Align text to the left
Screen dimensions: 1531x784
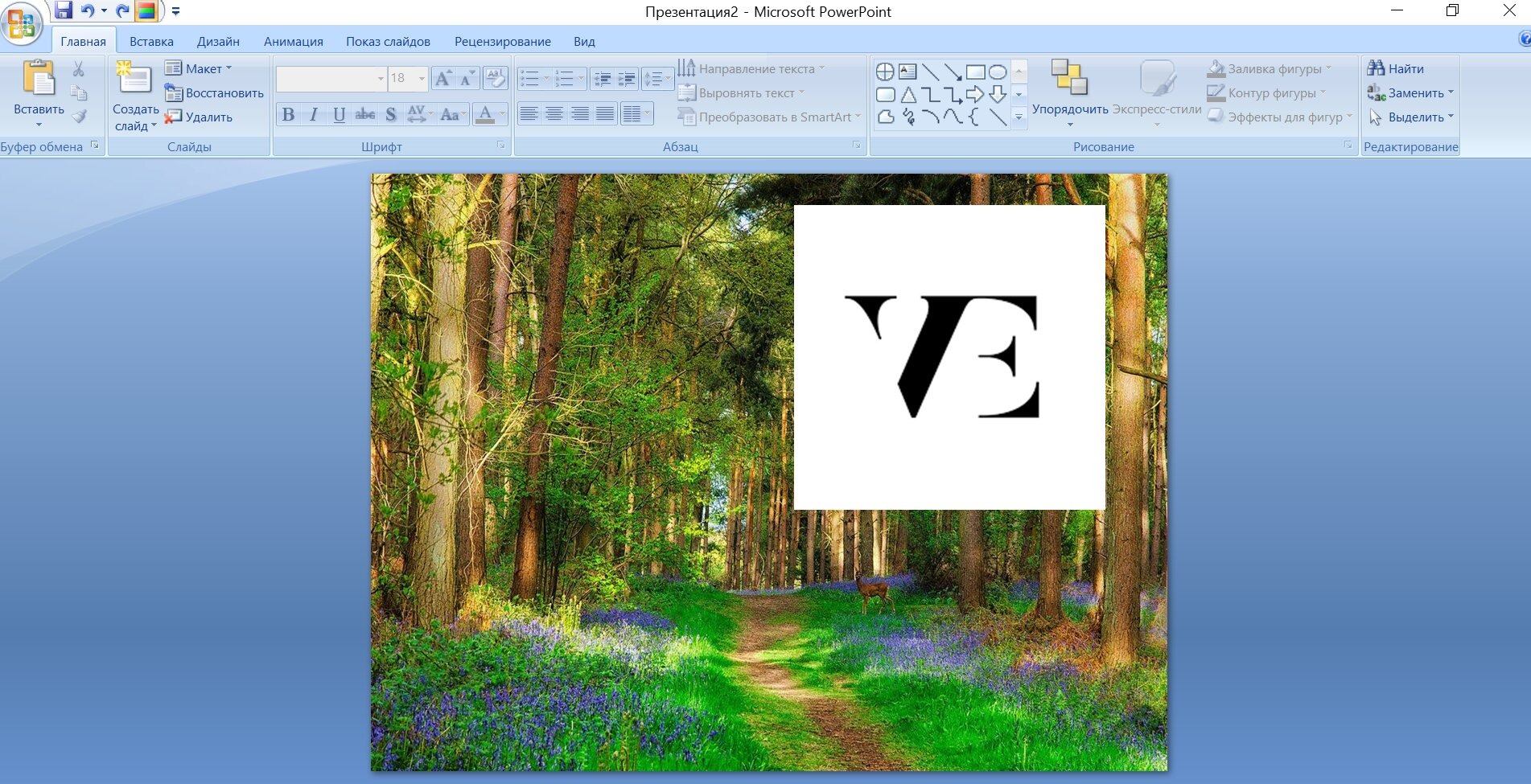pos(529,114)
